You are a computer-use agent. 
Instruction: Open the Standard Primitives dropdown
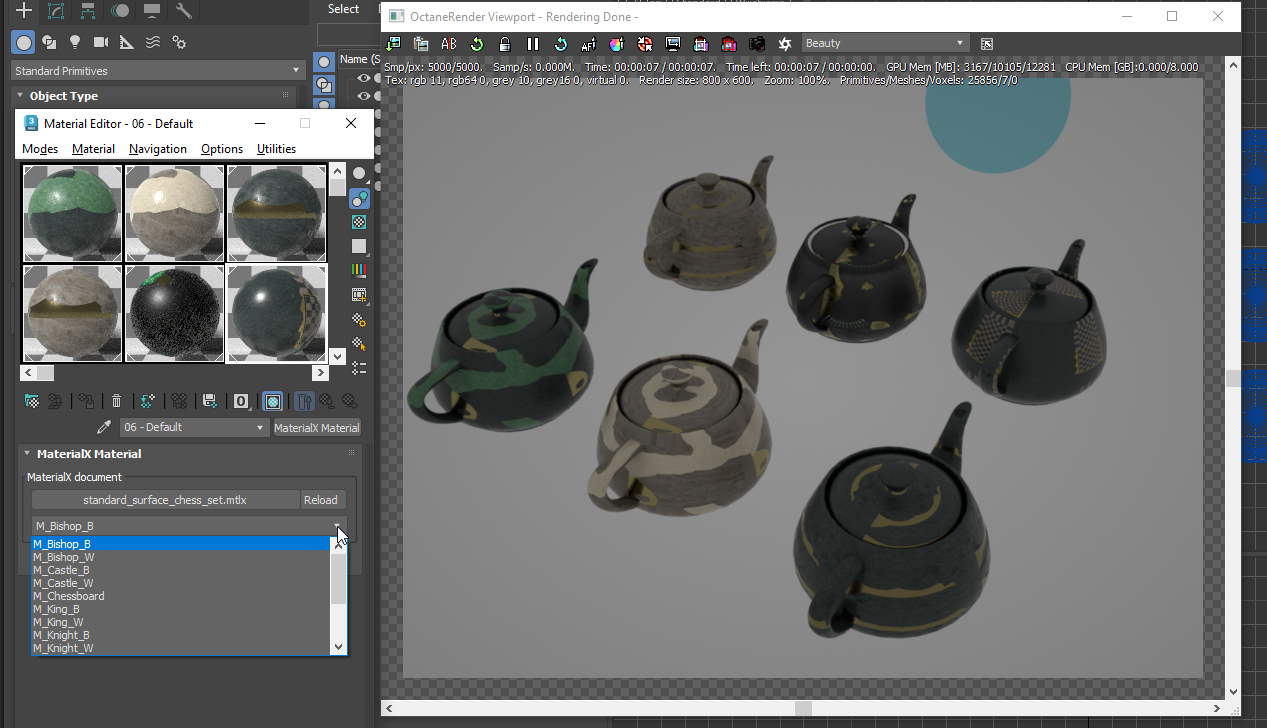tap(157, 71)
